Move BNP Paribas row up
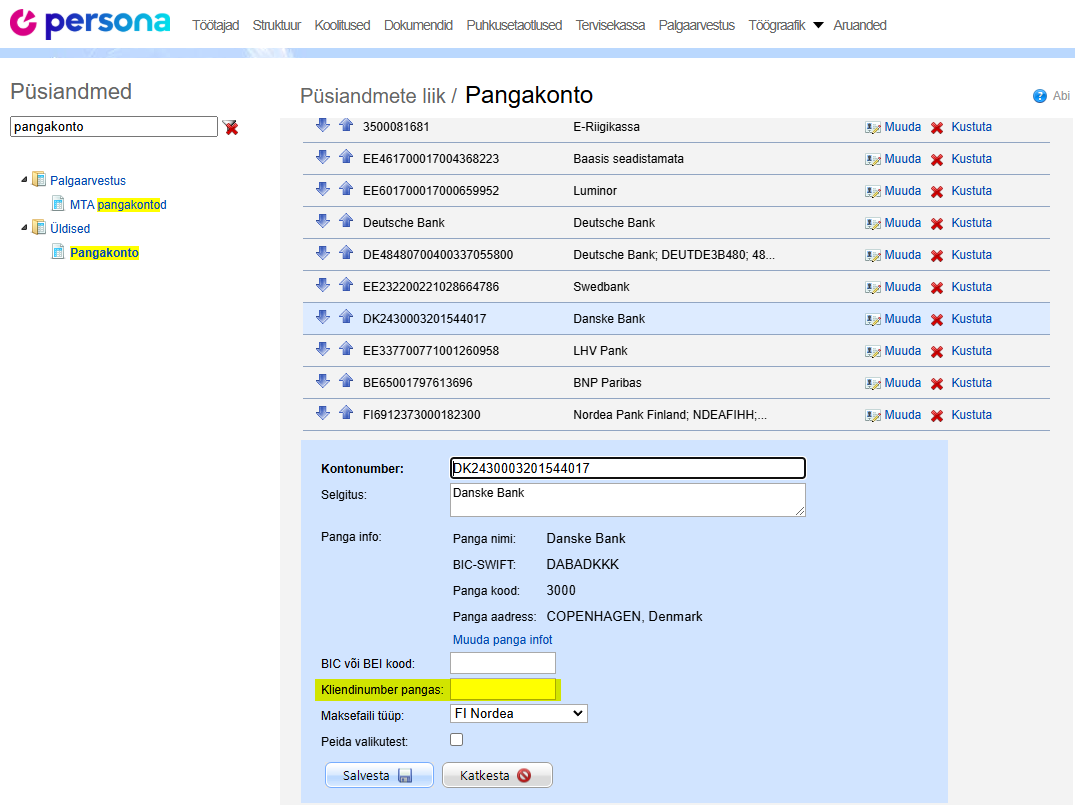This screenshot has width=1075, height=805. click(346, 381)
